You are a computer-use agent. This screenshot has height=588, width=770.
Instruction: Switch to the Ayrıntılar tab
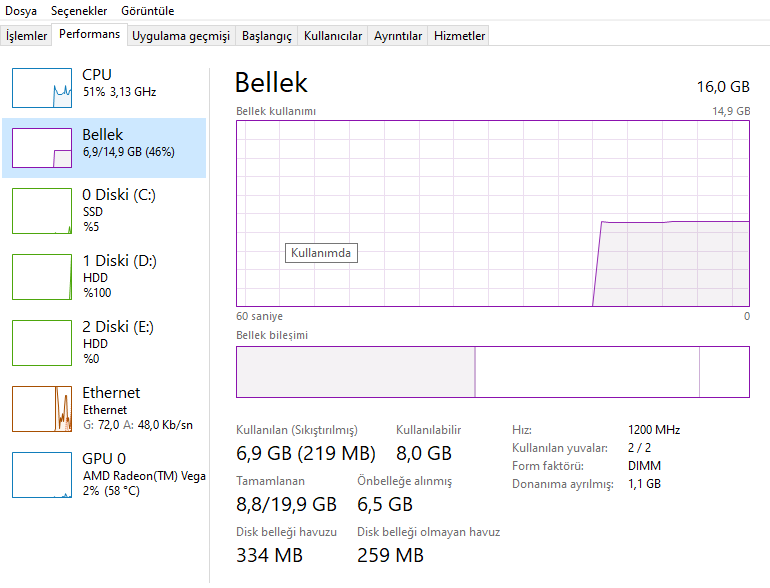tap(398, 36)
